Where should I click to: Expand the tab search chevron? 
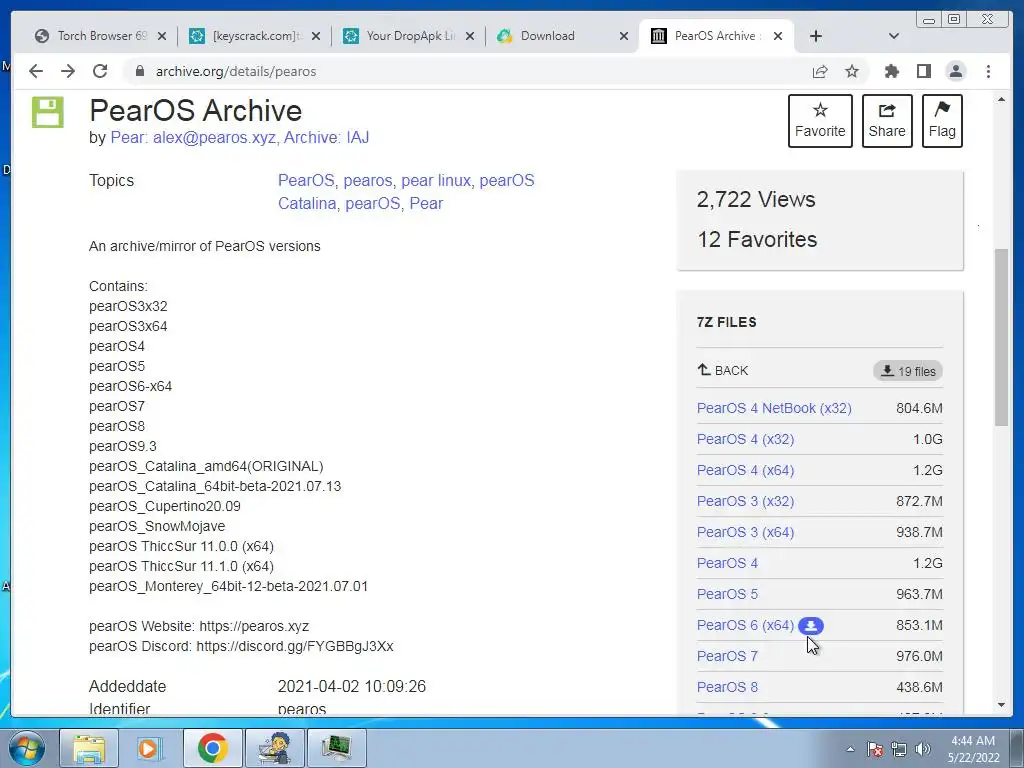894,36
